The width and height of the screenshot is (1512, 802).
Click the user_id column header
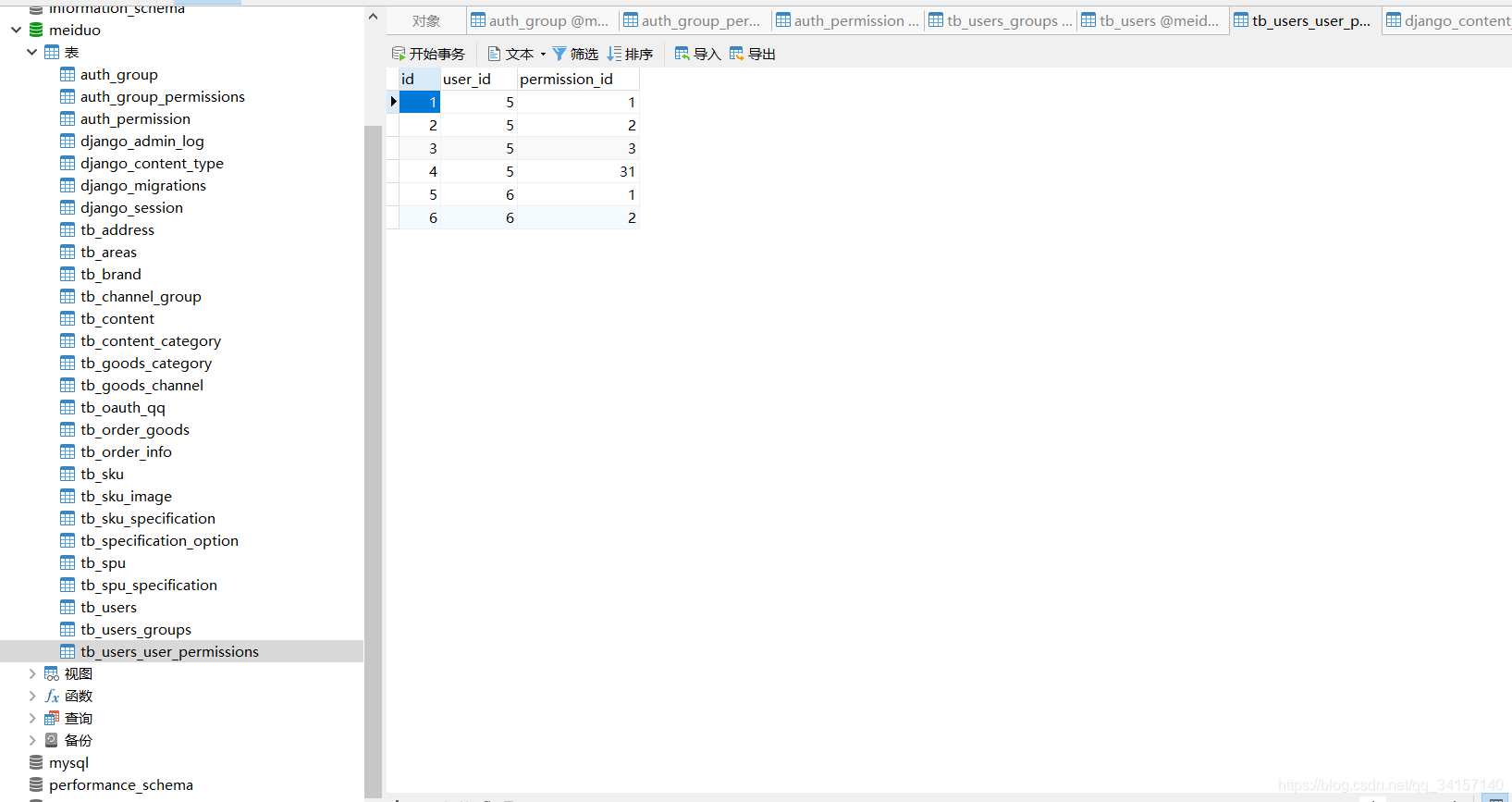pos(479,79)
